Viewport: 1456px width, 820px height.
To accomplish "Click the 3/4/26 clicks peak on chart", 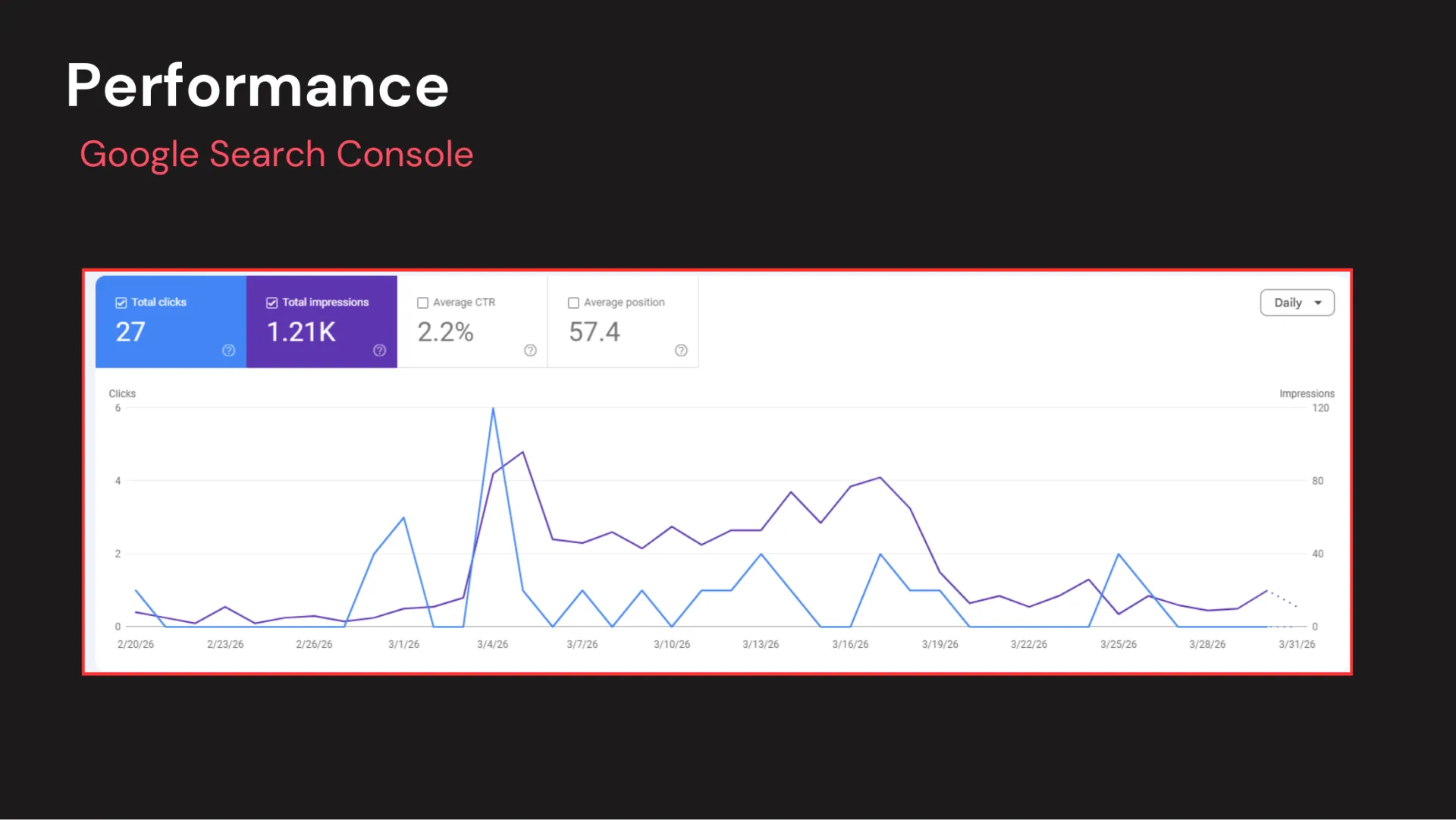I will pyautogui.click(x=493, y=409).
